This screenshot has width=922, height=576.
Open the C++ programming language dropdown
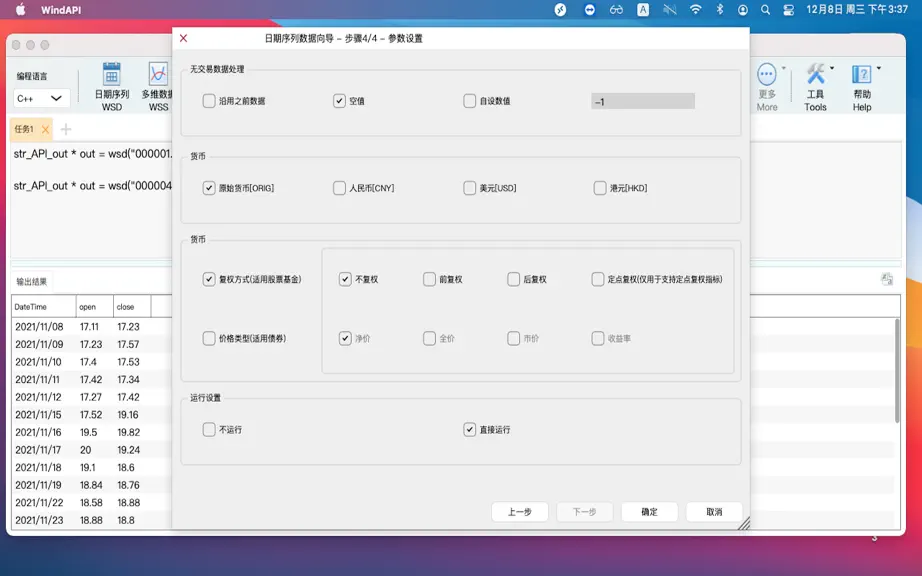coord(41,98)
